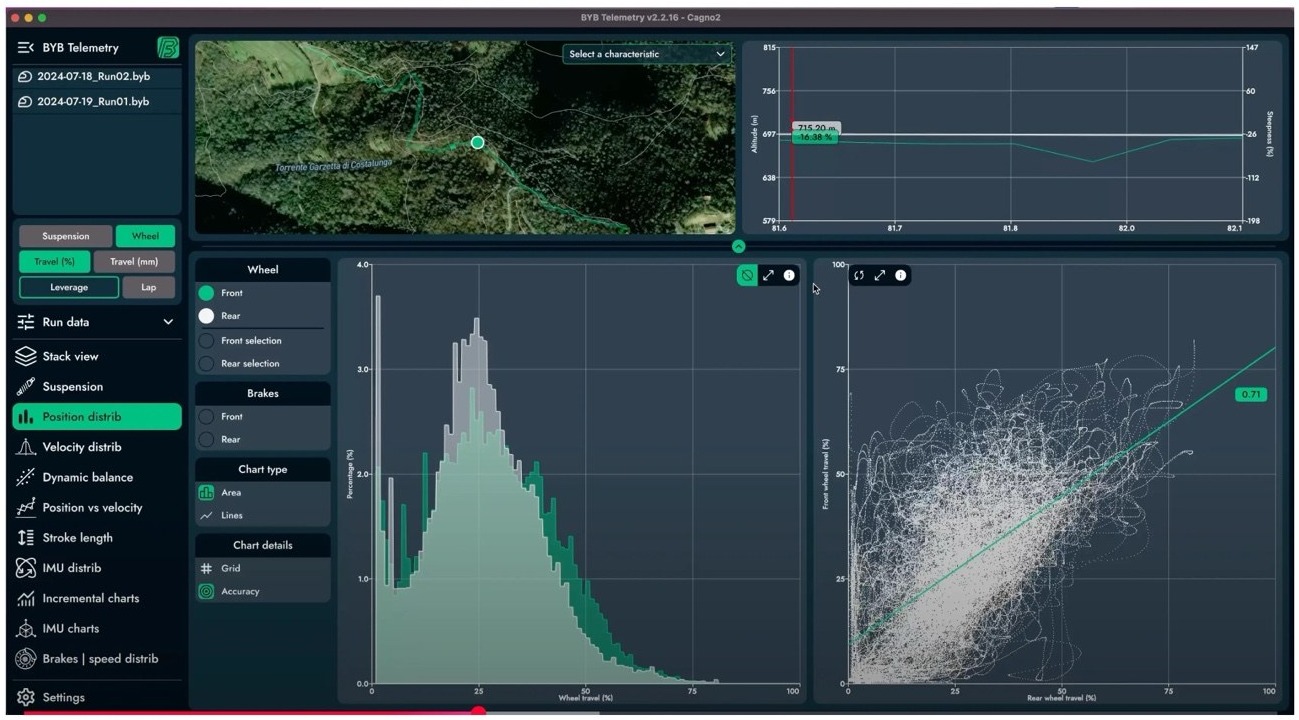Expand the histogram chart to fullscreen
Screen dimensions: 1299x720
pyautogui.click(x=768, y=275)
